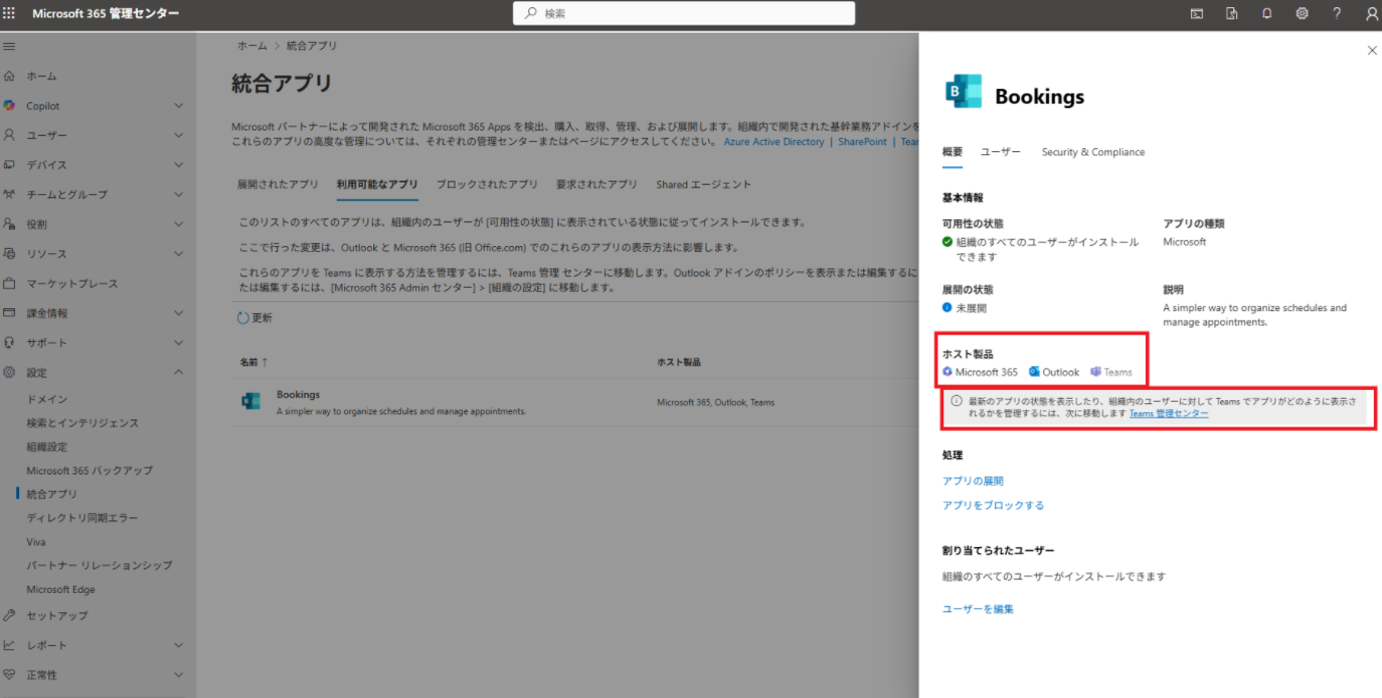Open 組織設定 in the sidebar
This screenshot has height=698, width=1382.
(x=47, y=447)
